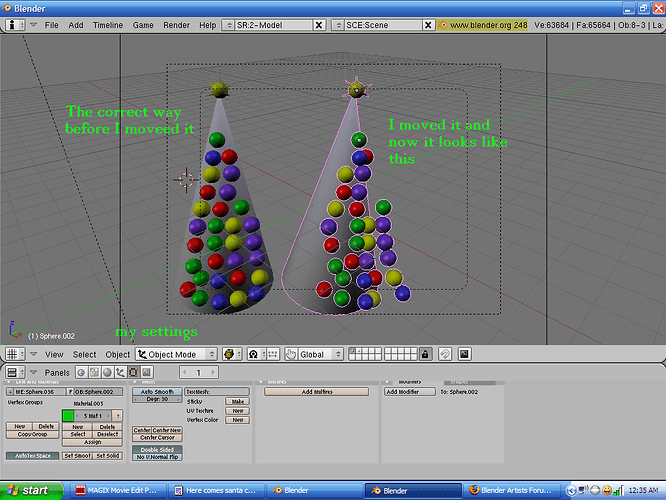Select the Logic context panel icon
This screenshot has width=666, height=500.
point(81,373)
